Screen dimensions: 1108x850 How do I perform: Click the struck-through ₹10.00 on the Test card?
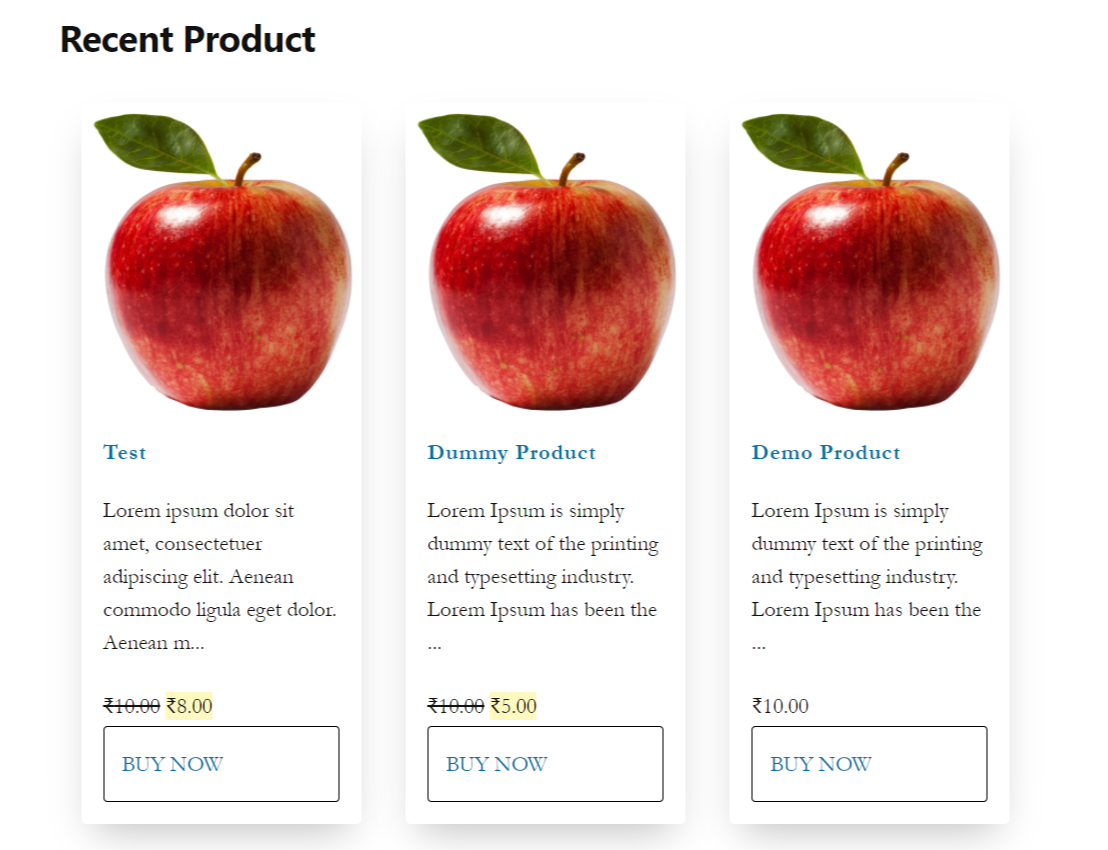[132, 706]
